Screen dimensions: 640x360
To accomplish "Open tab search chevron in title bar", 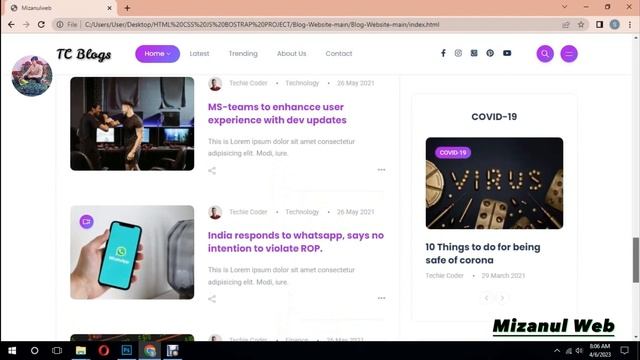I will click(564, 7).
